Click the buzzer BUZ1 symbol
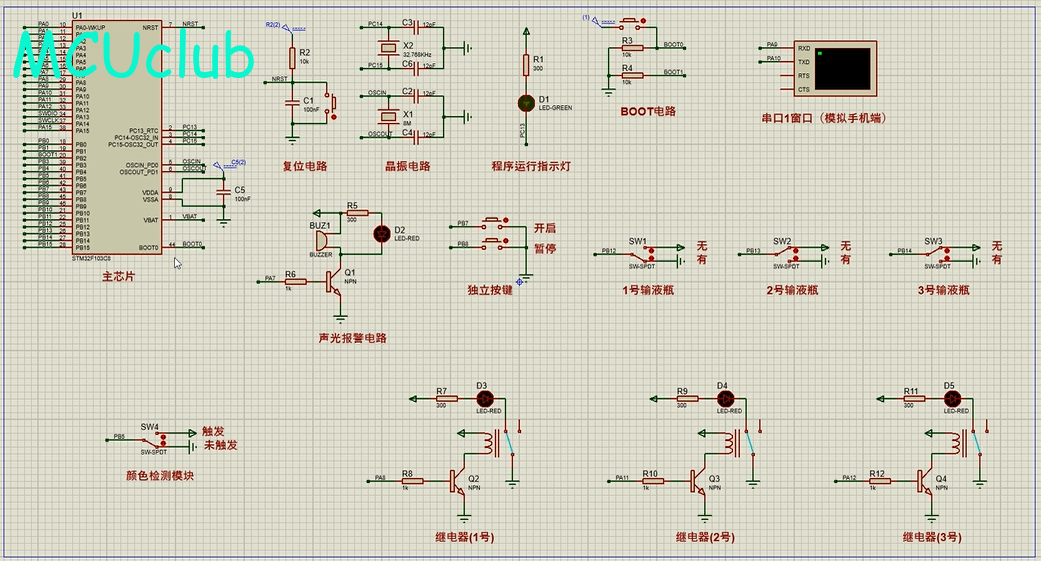 [x=321, y=240]
